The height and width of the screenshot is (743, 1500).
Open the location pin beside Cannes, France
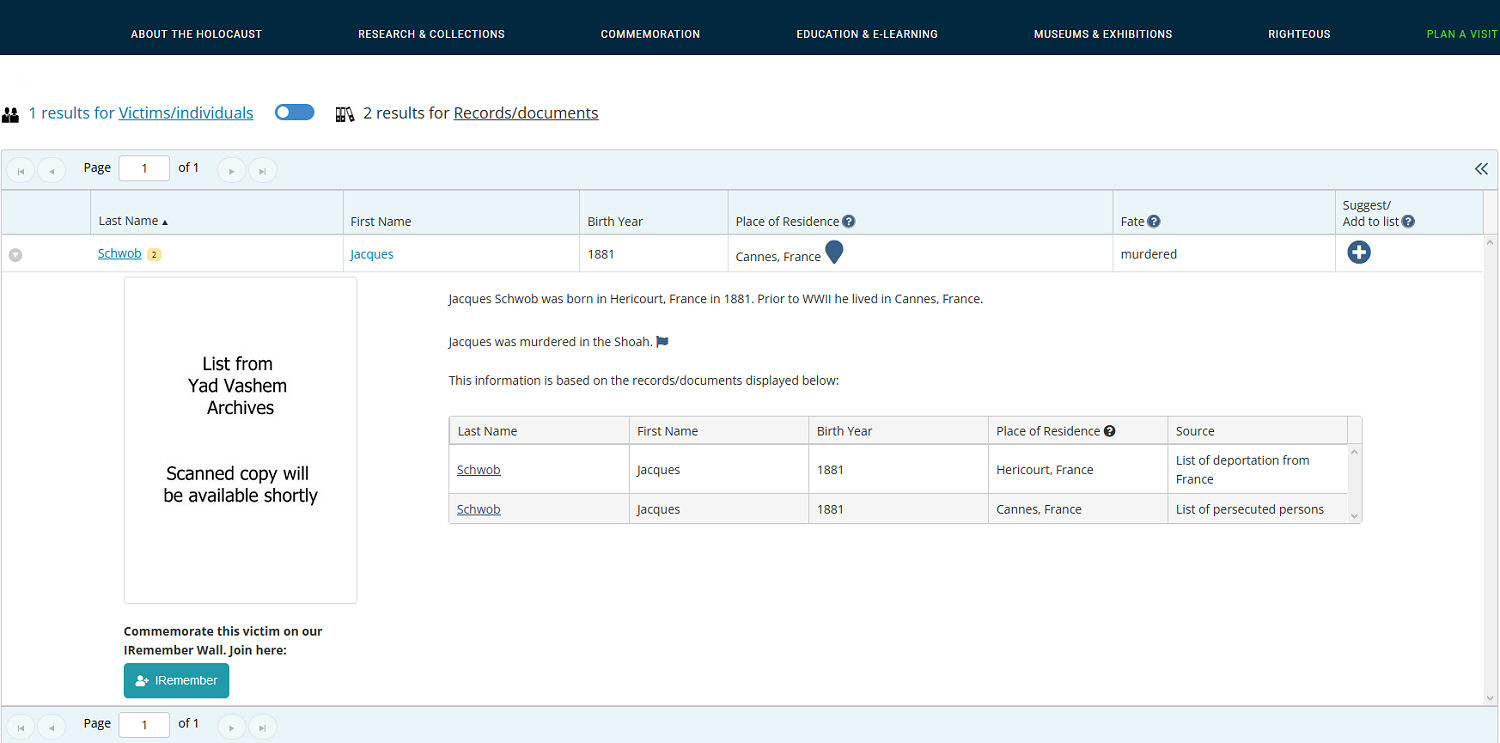835,253
